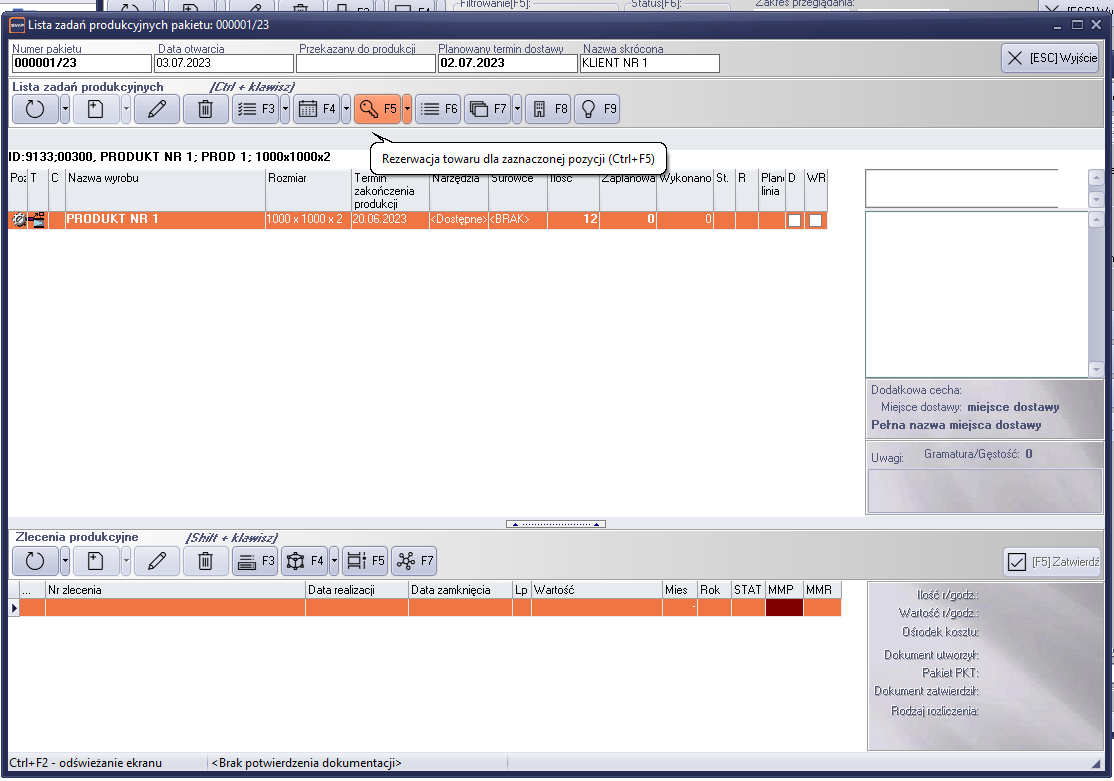Click the F5 goods reservation key icon
Screen dimensions: 1114x781
(376, 109)
